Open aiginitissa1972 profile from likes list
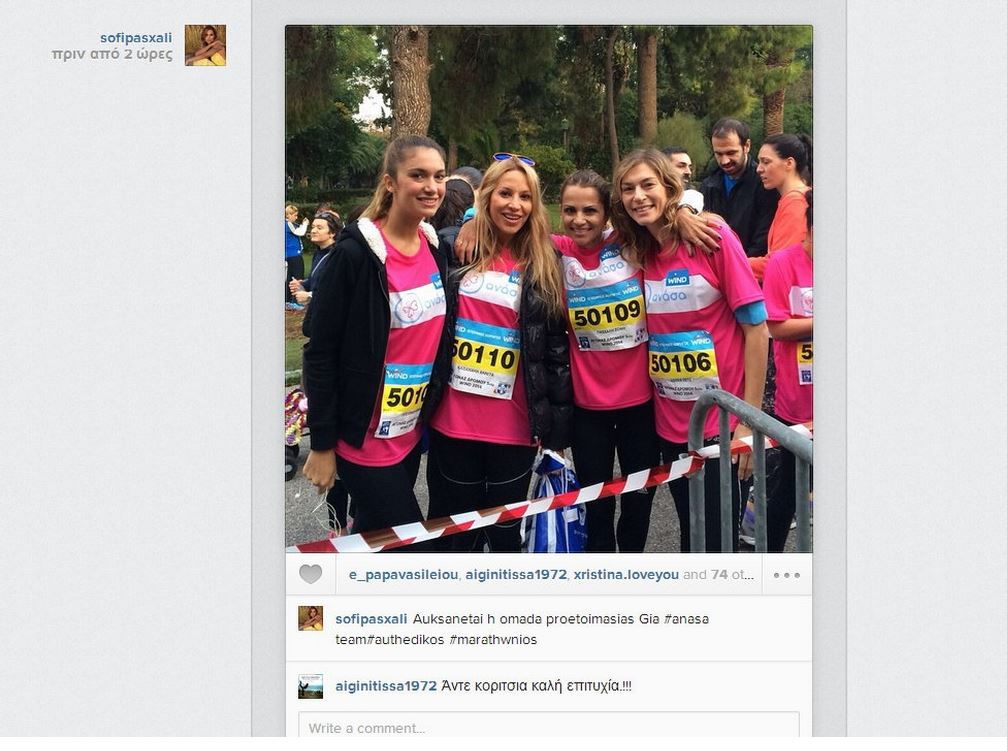Viewport: 1007px width, 751px height. tap(516, 575)
